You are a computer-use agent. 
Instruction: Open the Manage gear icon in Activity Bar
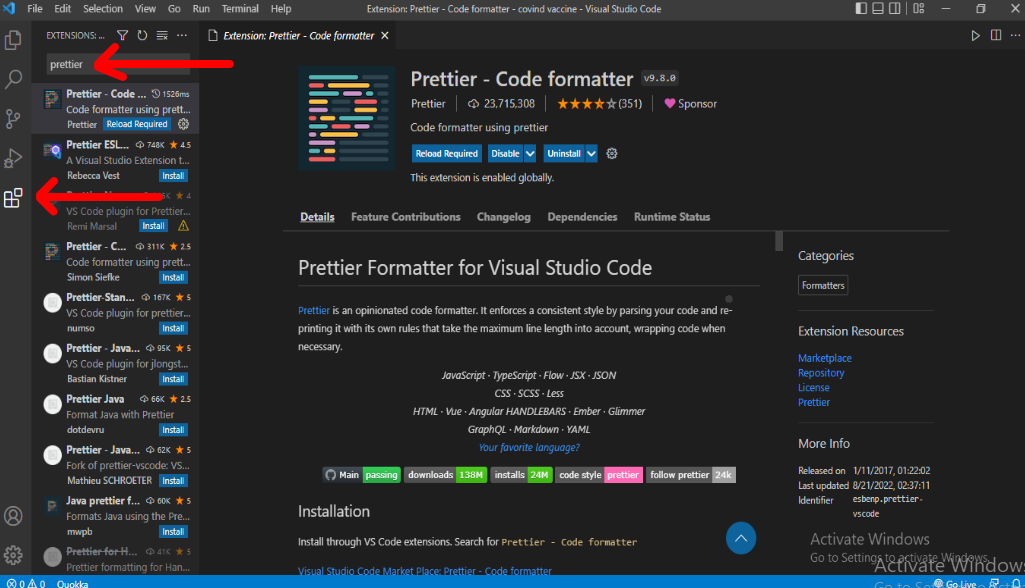point(14,553)
